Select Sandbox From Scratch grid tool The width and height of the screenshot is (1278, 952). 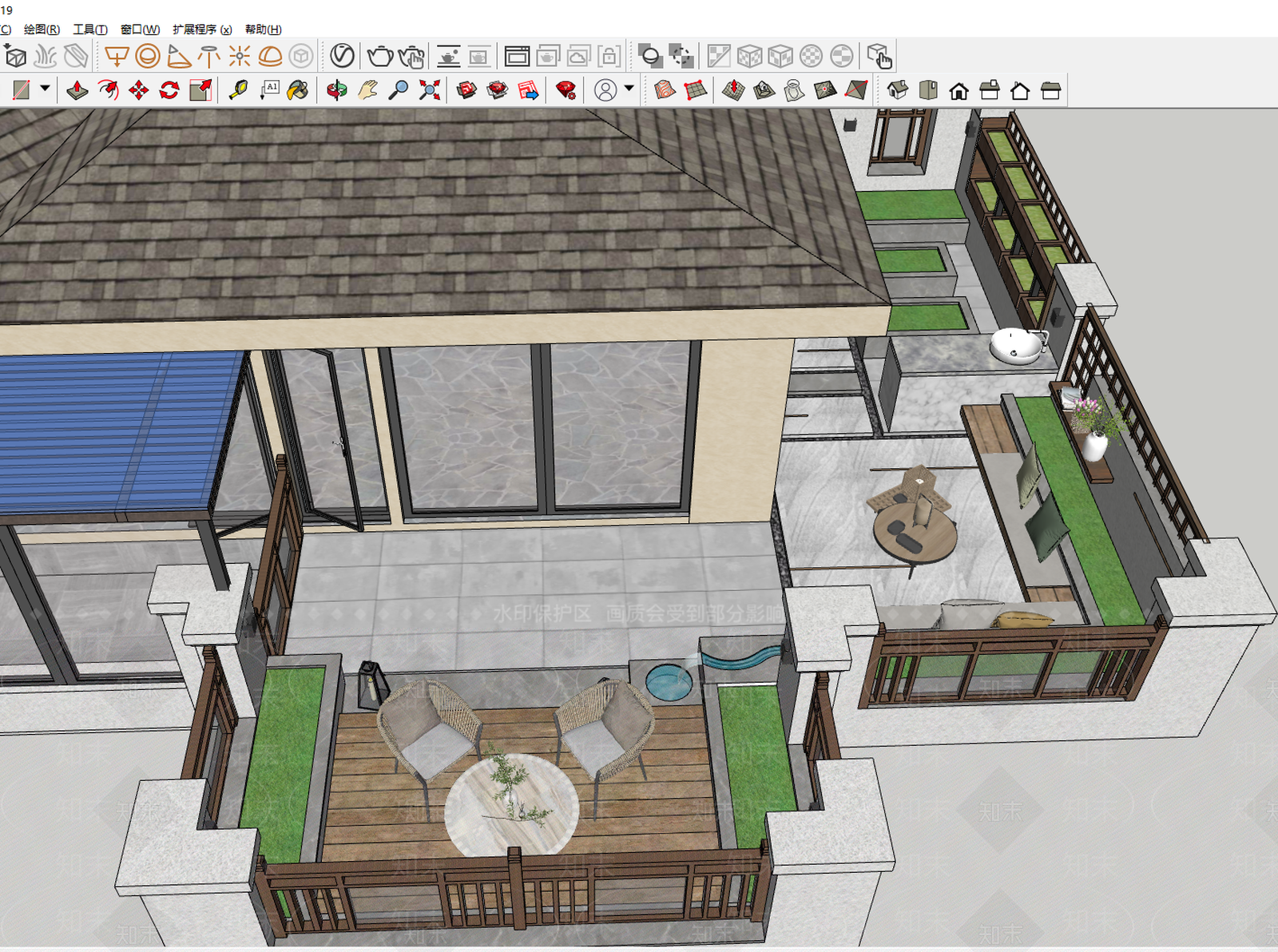point(696,90)
